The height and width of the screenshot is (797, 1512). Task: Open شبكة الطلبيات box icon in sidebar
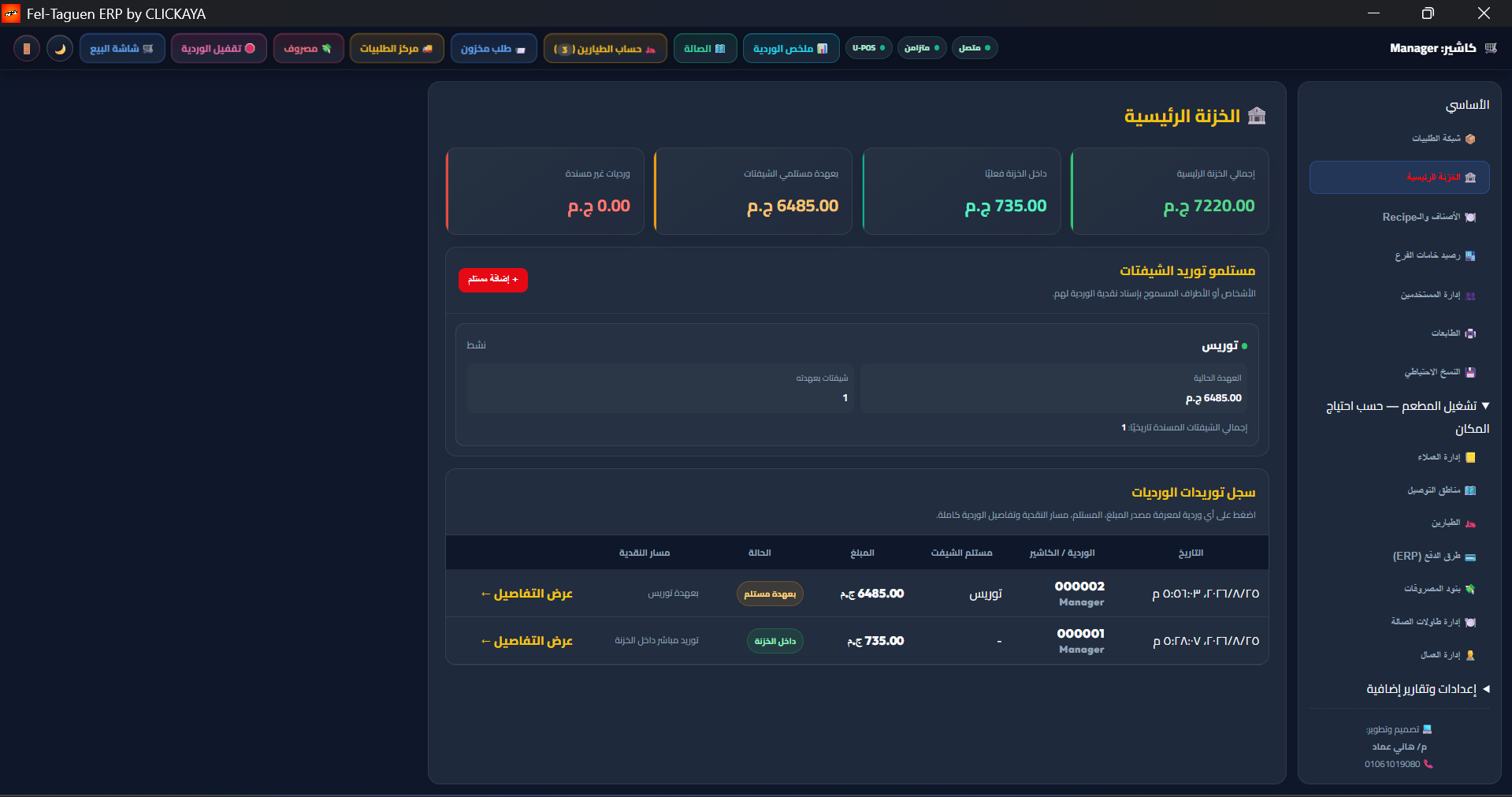point(1470,139)
